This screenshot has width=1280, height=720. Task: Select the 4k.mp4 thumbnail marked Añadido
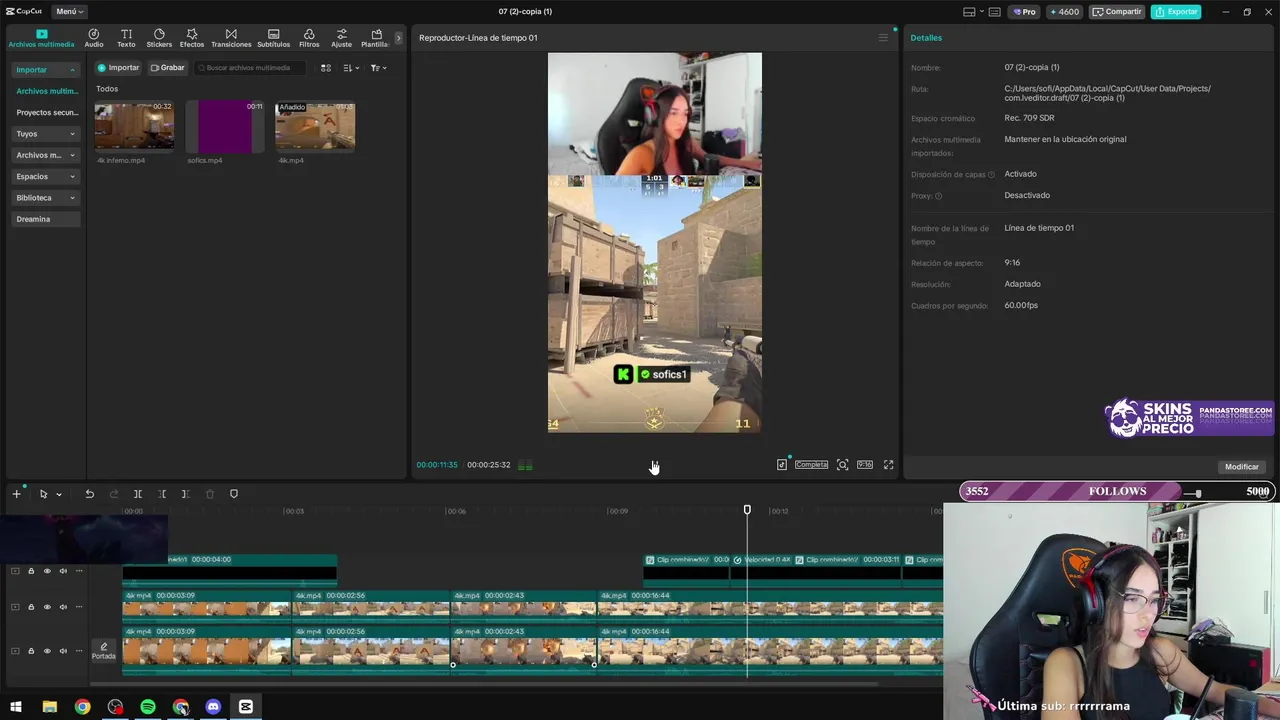pyautogui.click(x=315, y=126)
